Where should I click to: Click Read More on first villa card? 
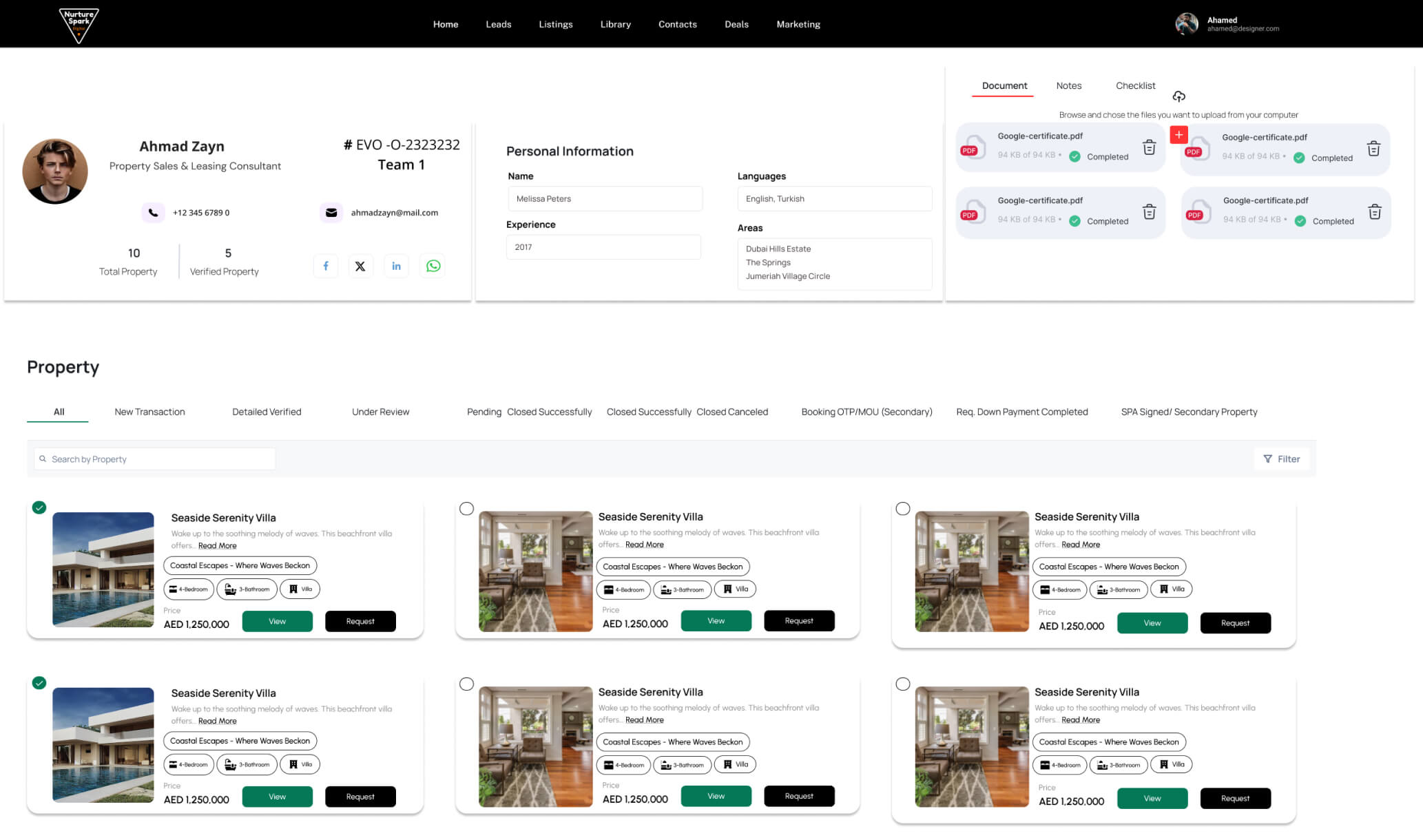point(217,546)
